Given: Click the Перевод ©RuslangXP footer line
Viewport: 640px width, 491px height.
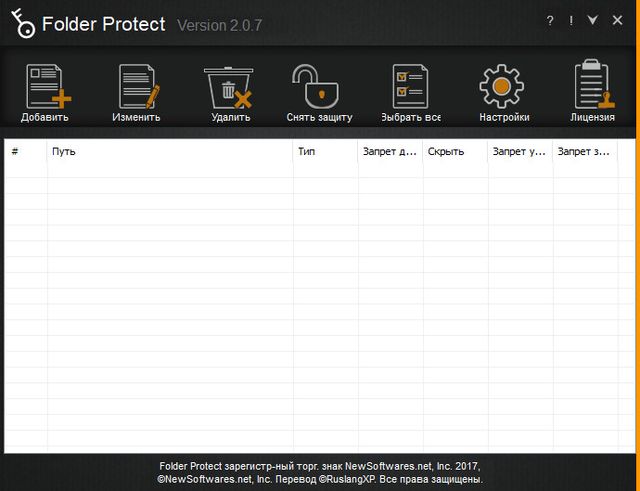Looking at the screenshot, I should 320,479.
